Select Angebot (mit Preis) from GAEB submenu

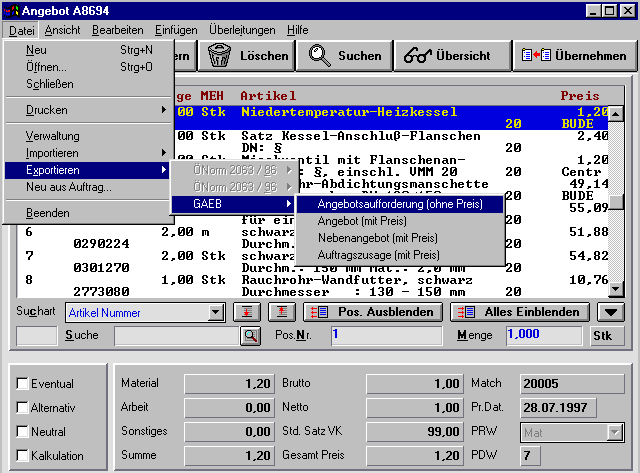click(x=362, y=221)
